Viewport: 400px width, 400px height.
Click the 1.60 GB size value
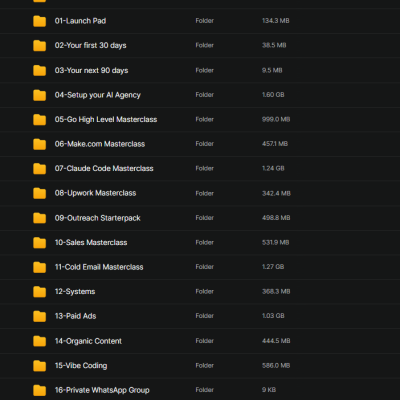coord(273,95)
